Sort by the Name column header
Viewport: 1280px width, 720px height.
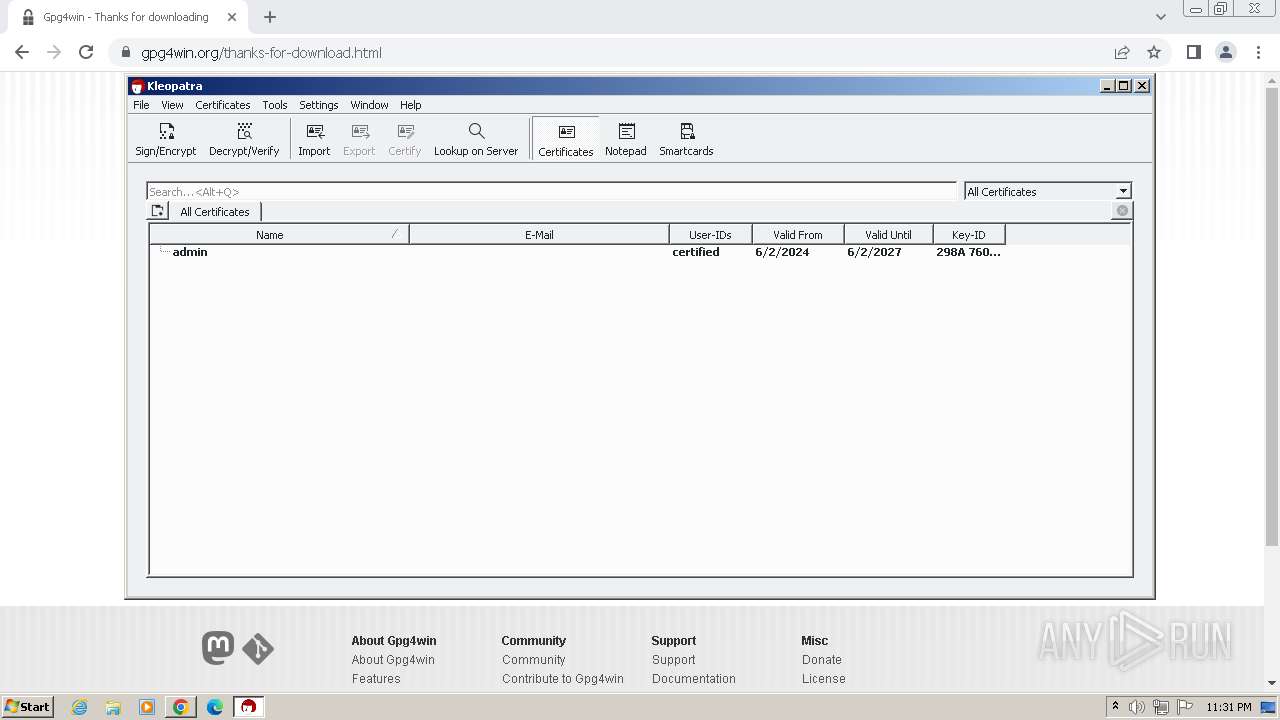coord(279,235)
